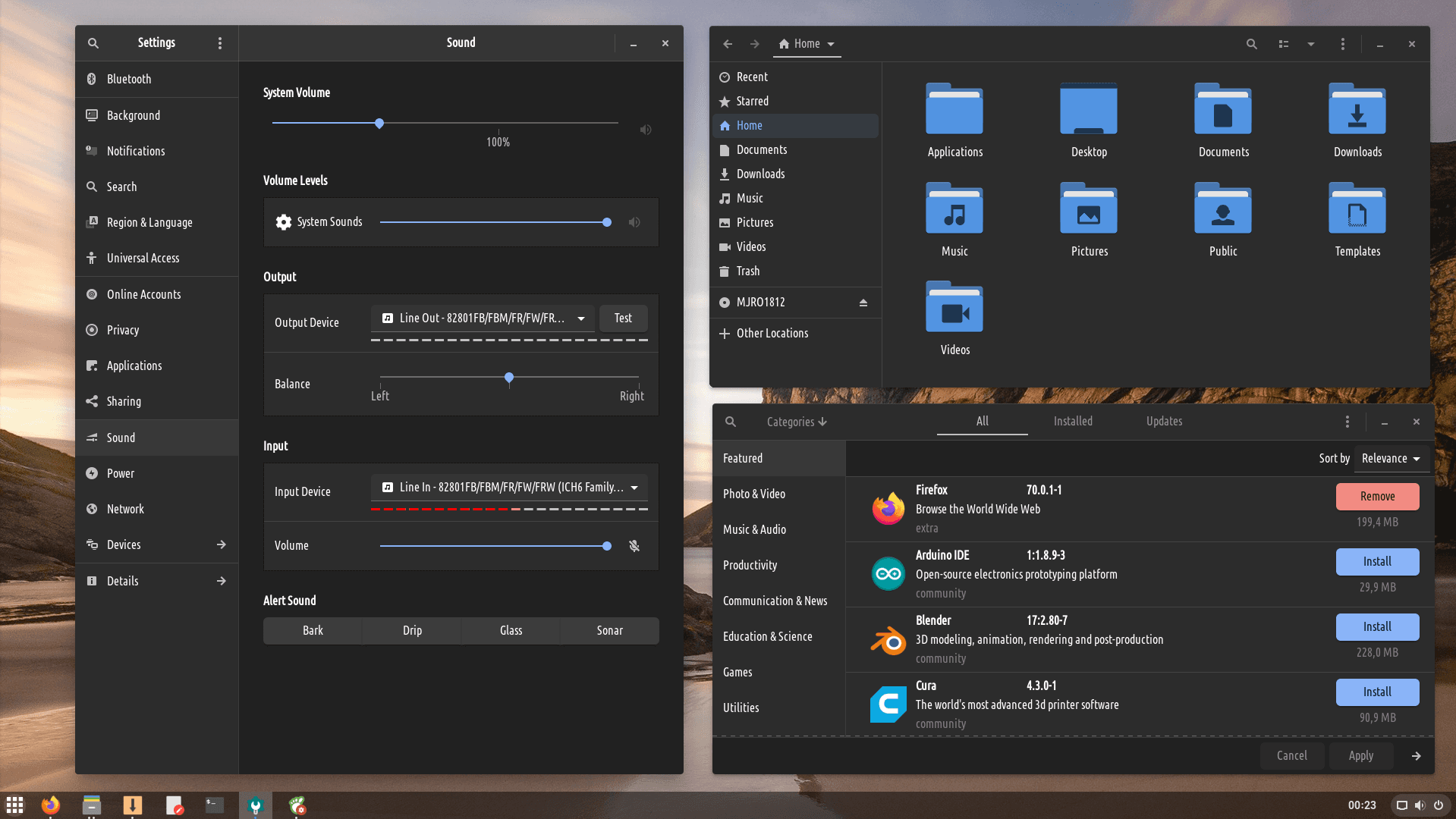Mute System Sounds volume level
The image size is (1456, 819).
click(634, 222)
